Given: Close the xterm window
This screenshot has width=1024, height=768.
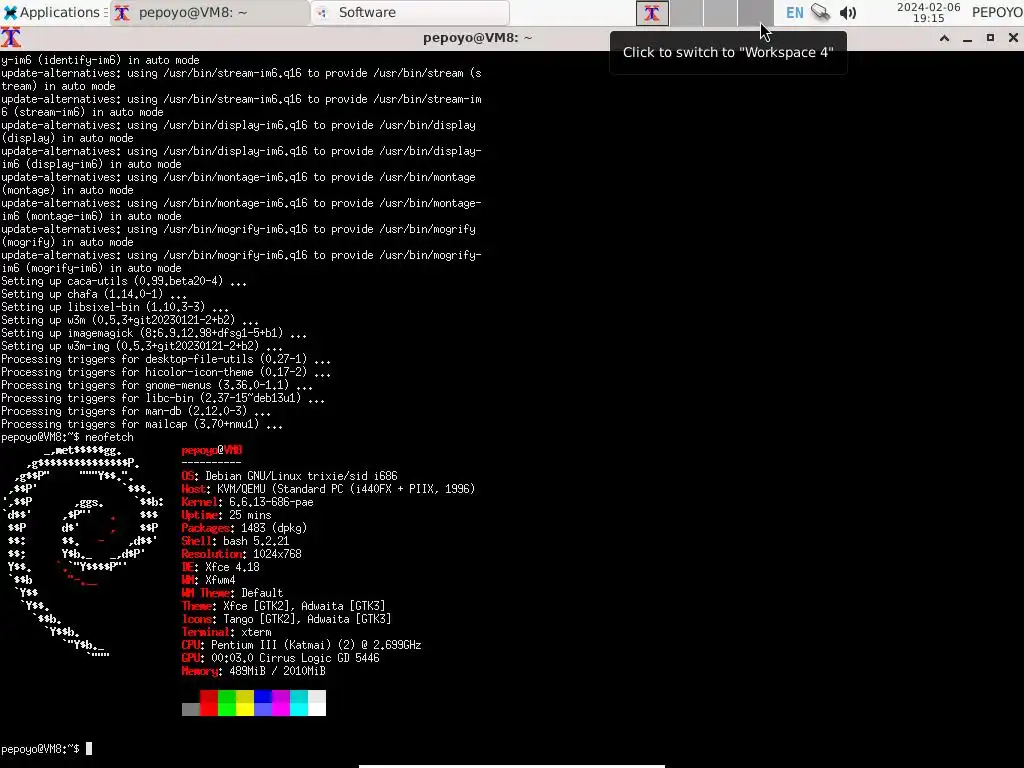Looking at the screenshot, I should (1013, 38).
